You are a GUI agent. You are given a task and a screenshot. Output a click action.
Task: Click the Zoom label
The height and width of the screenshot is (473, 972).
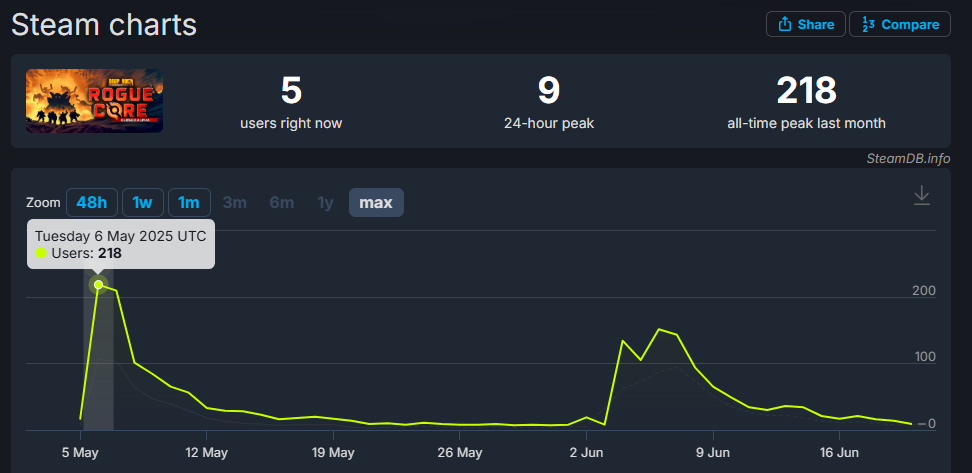[43, 203]
